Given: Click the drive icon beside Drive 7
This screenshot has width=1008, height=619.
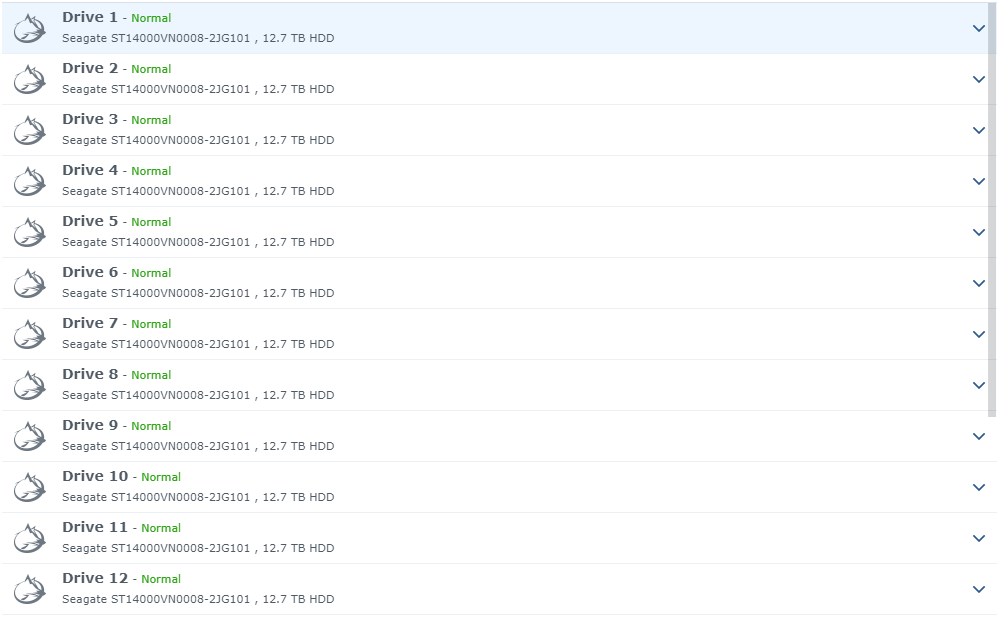Looking at the screenshot, I should coord(30,335).
